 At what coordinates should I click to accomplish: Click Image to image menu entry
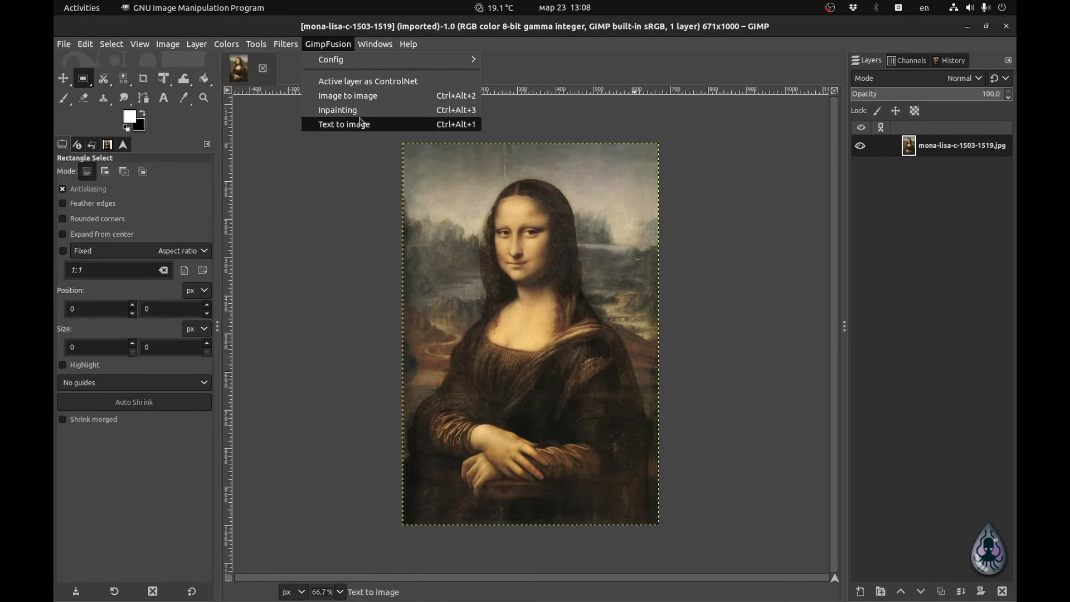[x=347, y=96]
